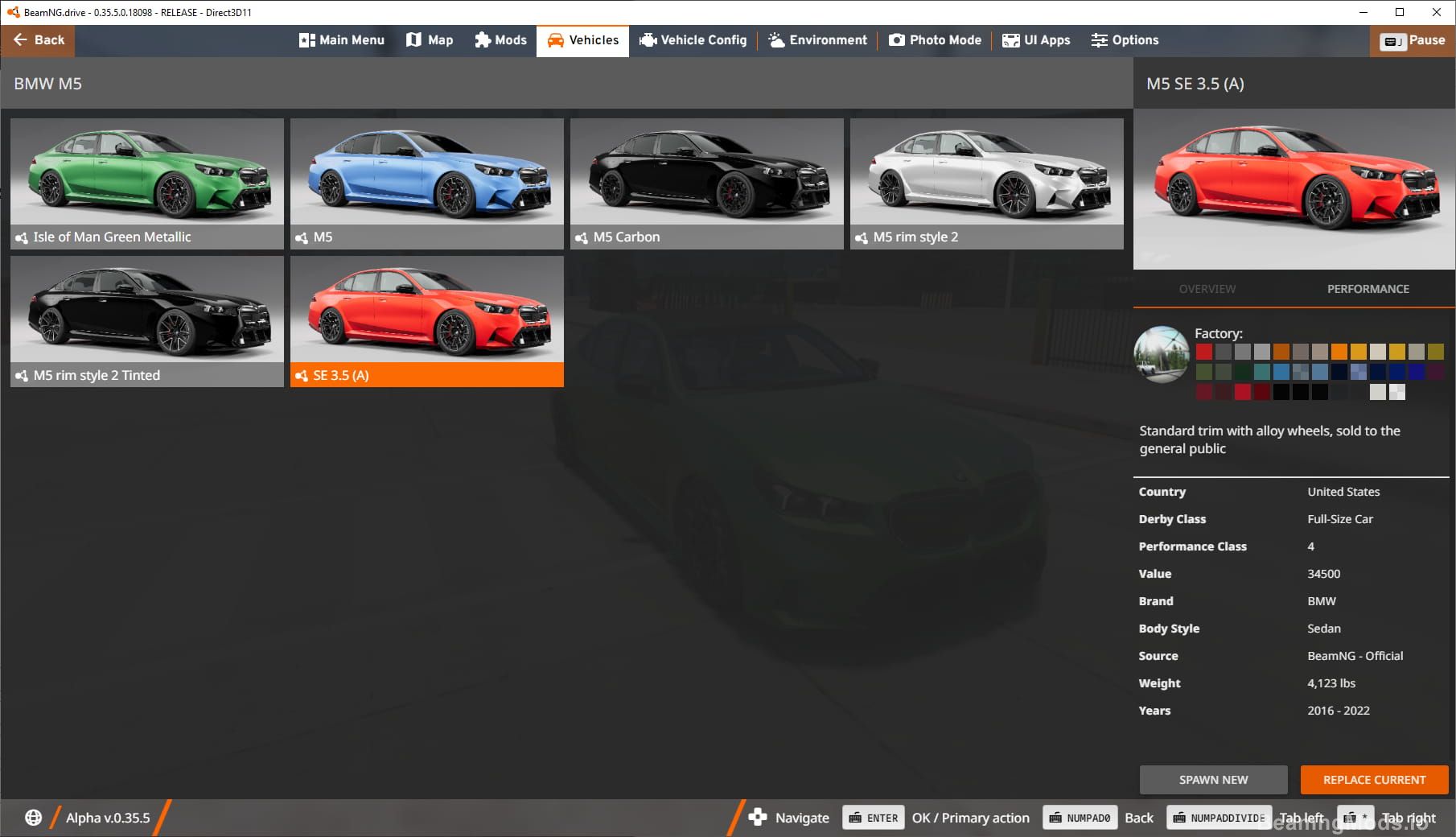Click the ENTER key hint

tap(874, 818)
